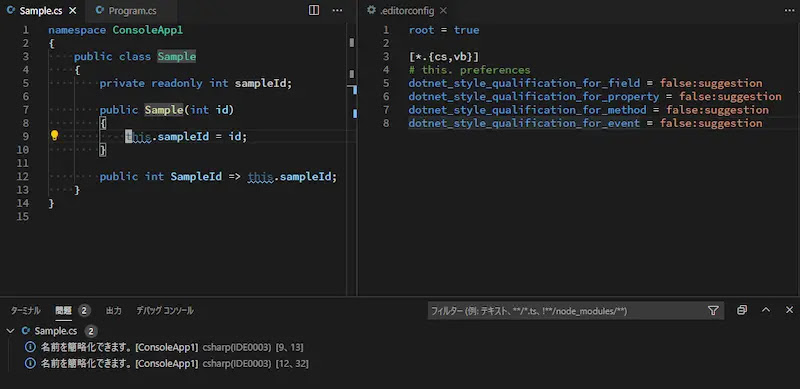Click 'Sample' class name on line 3
Viewport: 800px width, 389px height.
coord(177,56)
